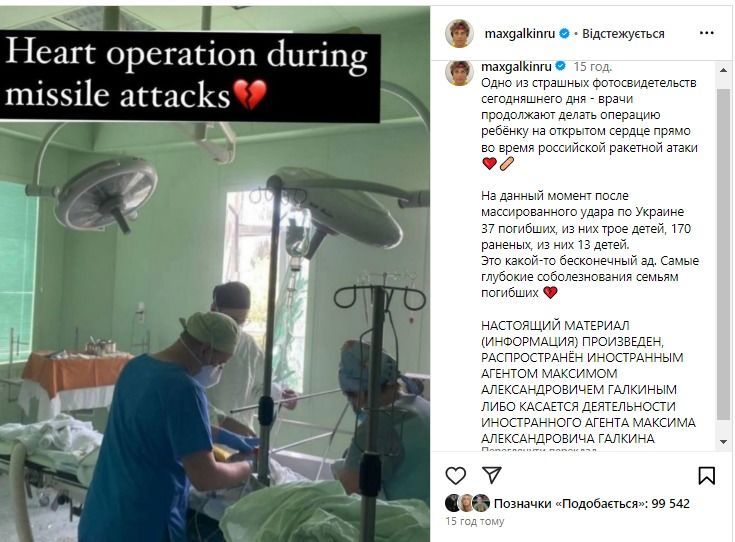Like the post with heart icon
This screenshot has width=735, height=542.
pyautogui.click(x=455, y=475)
